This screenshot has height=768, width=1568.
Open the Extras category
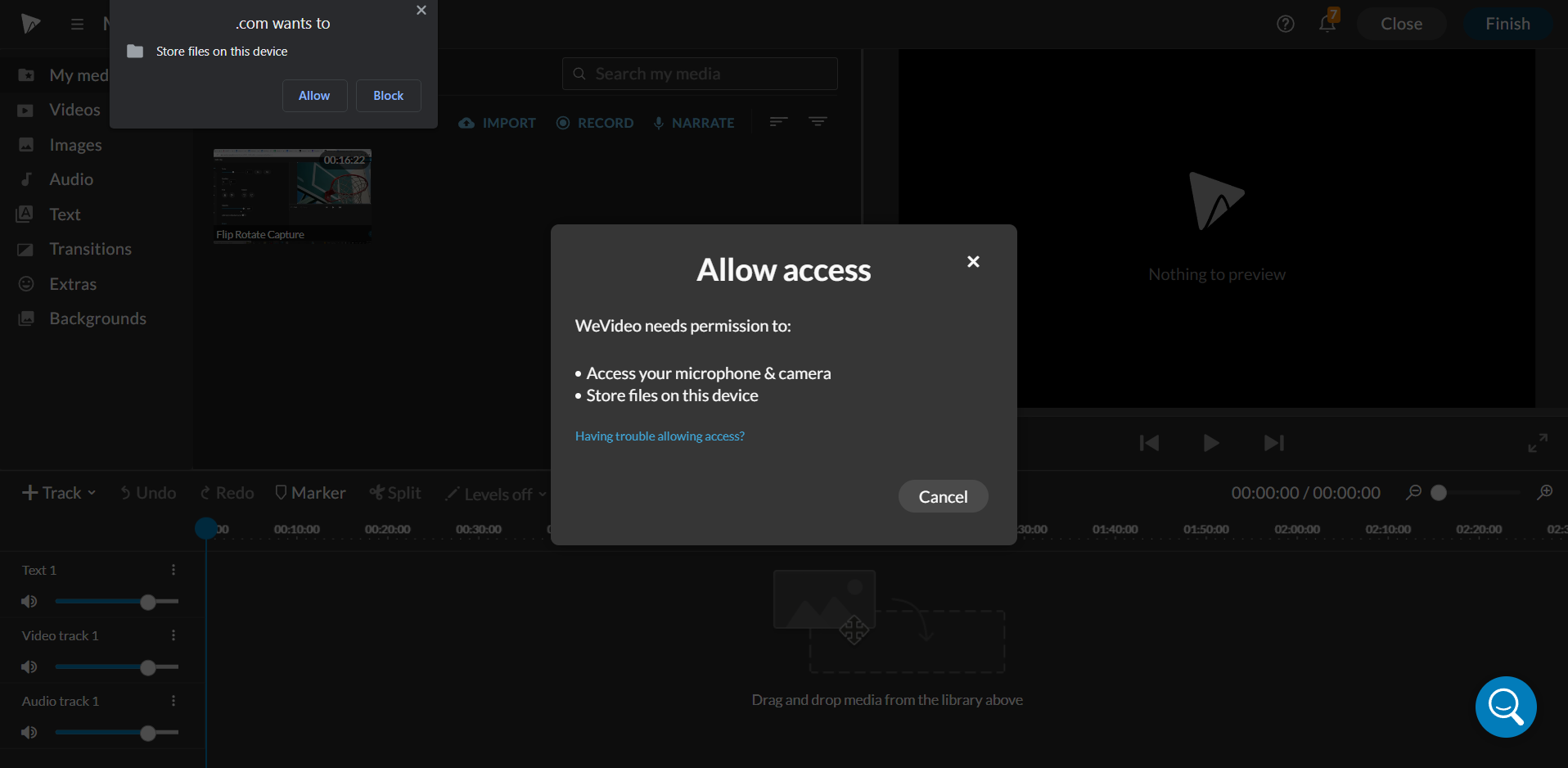pyautogui.click(x=58, y=284)
